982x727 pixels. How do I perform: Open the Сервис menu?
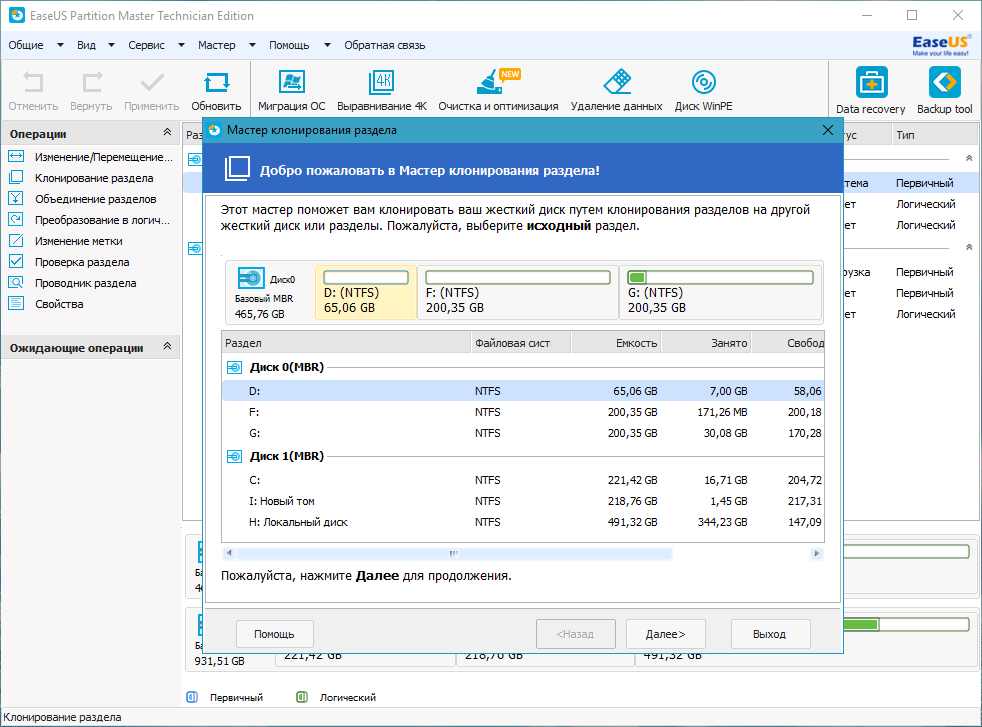click(x=147, y=45)
